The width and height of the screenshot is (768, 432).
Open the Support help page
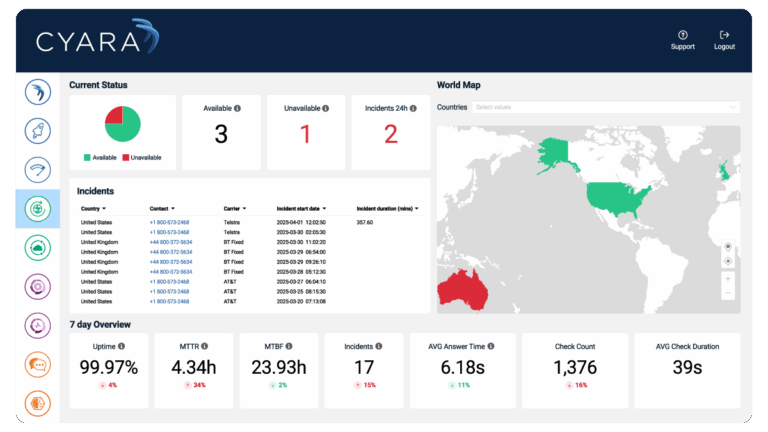(x=682, y=40)
